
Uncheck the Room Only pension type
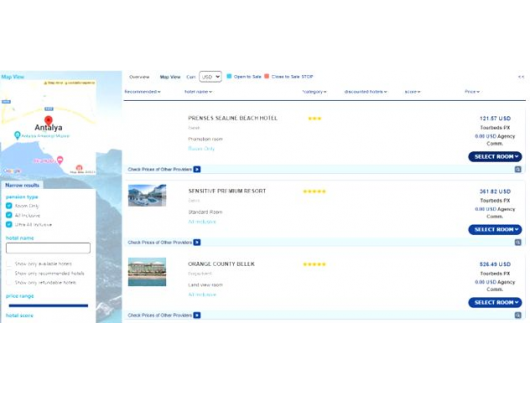tap(9, 205)
